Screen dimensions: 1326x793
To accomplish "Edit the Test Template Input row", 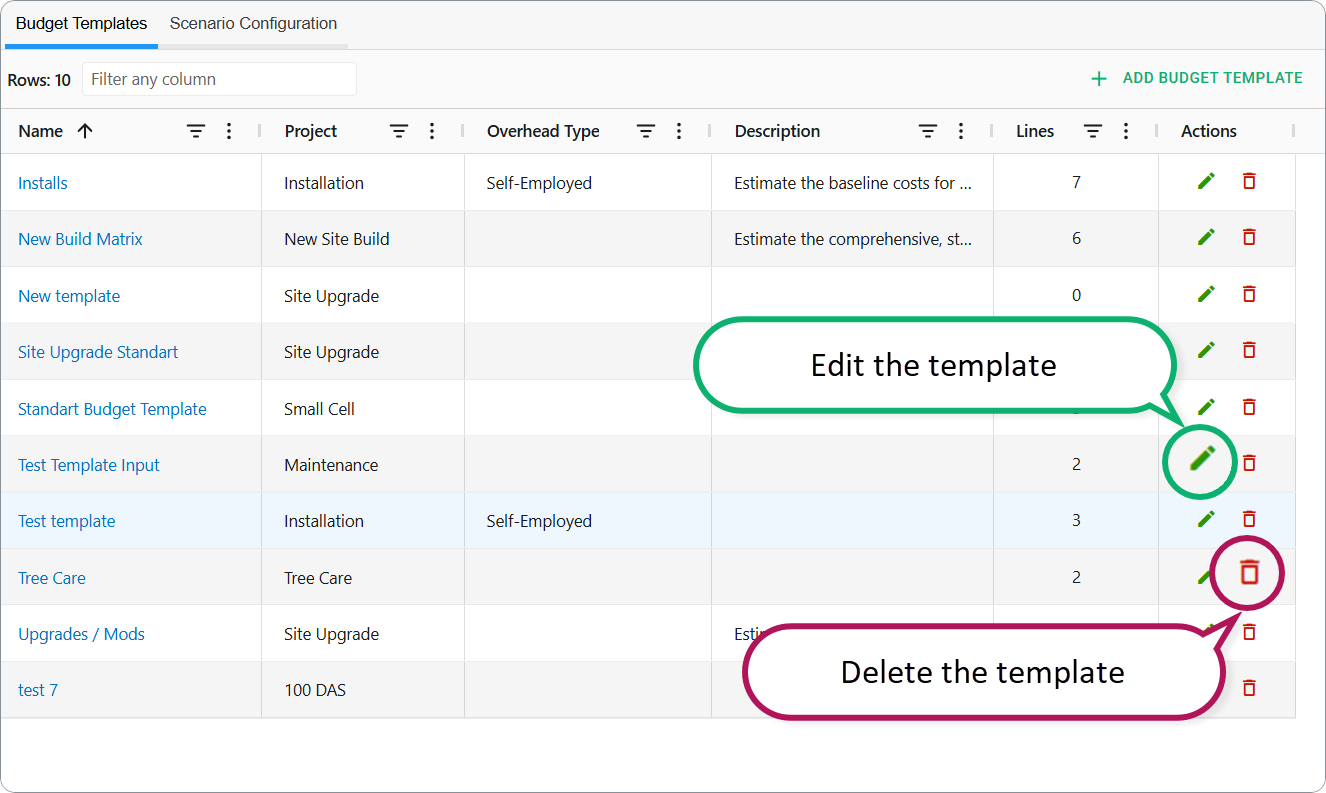I will pos(1202,459).
